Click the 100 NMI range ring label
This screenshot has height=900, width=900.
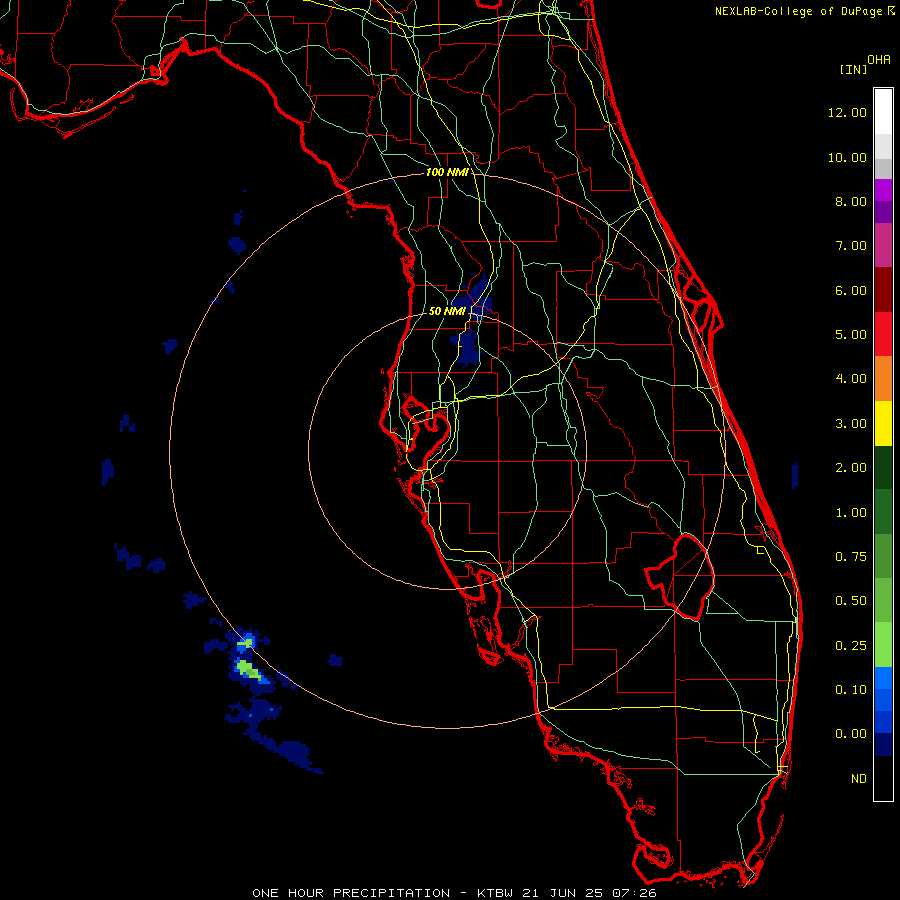447,172
